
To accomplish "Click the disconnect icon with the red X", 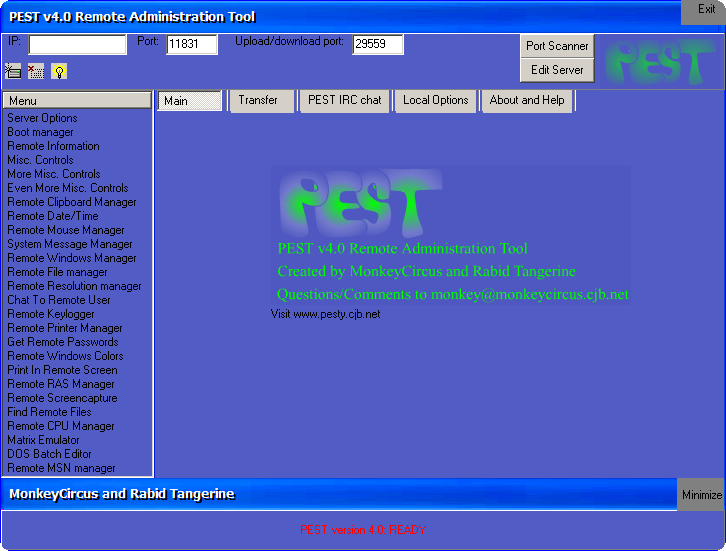I will [x=36, y=71].
